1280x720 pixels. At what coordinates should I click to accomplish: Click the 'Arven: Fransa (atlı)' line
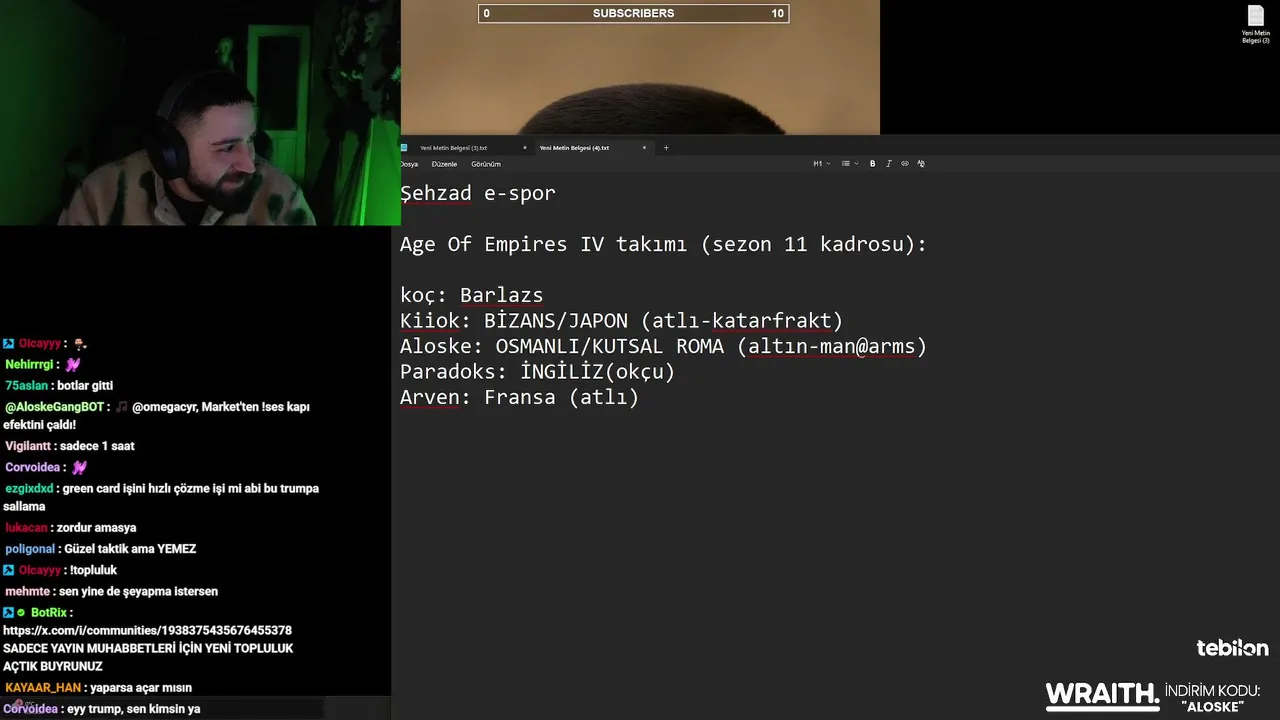click(520, 398)
